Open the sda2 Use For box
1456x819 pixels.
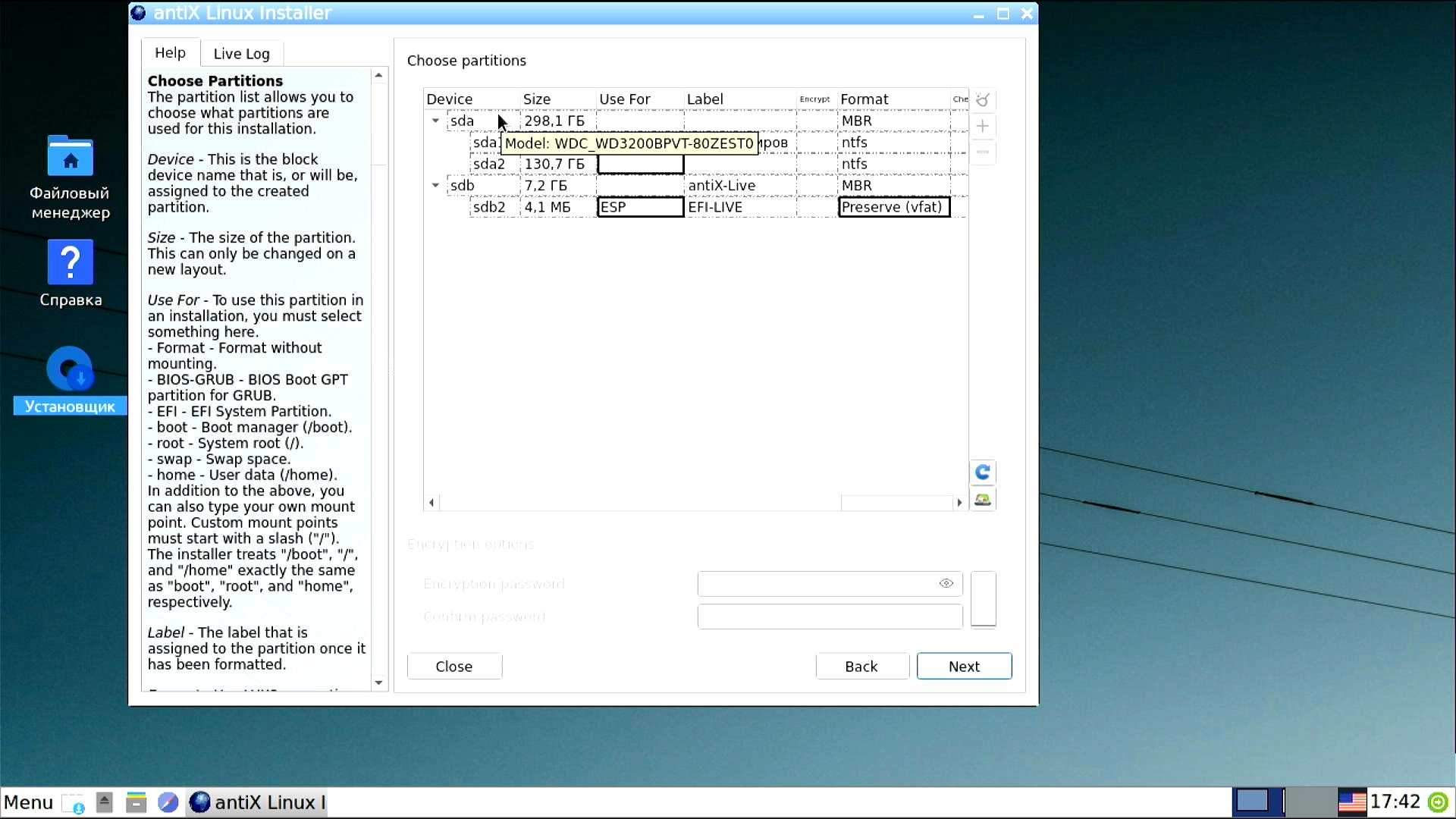641,164
